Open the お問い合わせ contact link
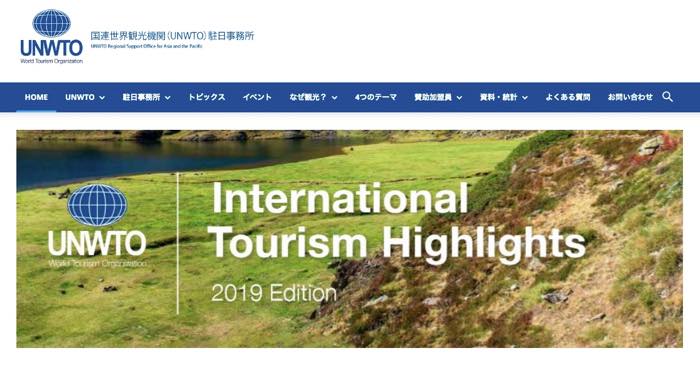Screen dimensions: 700x365 pos(630,97)
